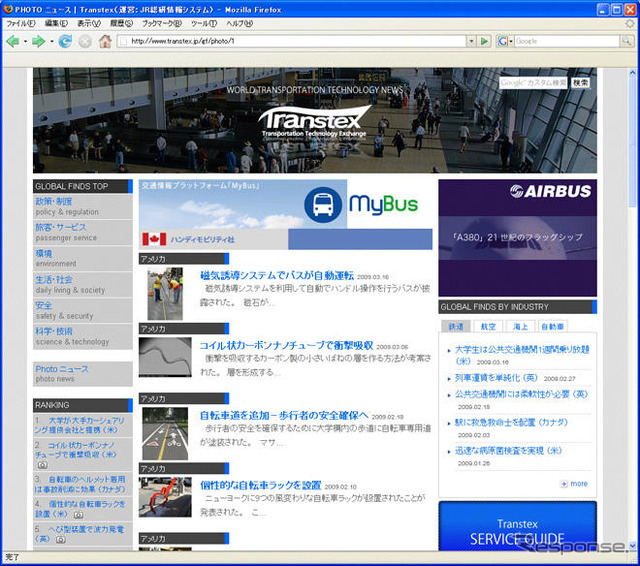
Task: Open the ヘルプ menu
Action: click(239, 24)
